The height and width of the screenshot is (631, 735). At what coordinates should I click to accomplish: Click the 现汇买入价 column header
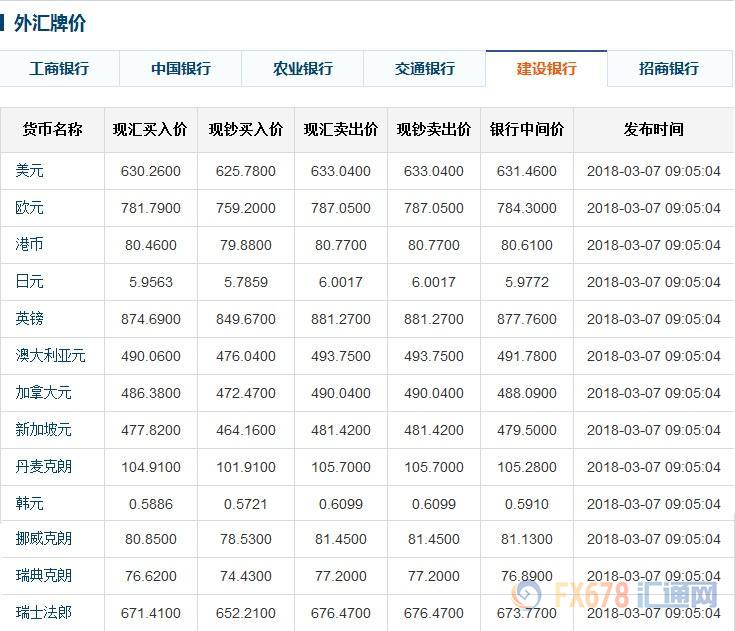click(150, 129)
